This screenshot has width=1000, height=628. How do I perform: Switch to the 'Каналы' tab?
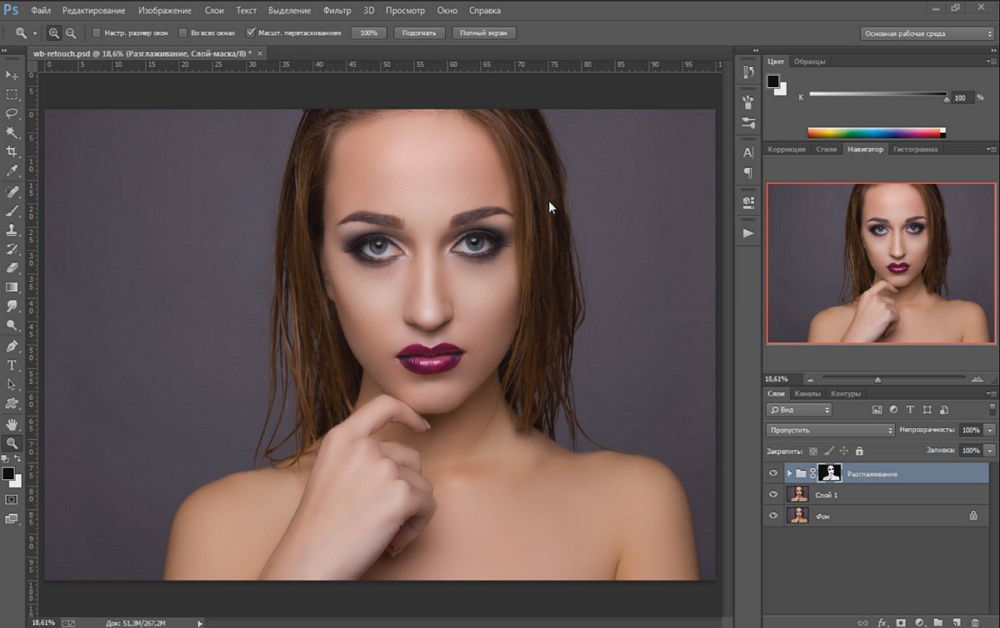pos(809,393)
